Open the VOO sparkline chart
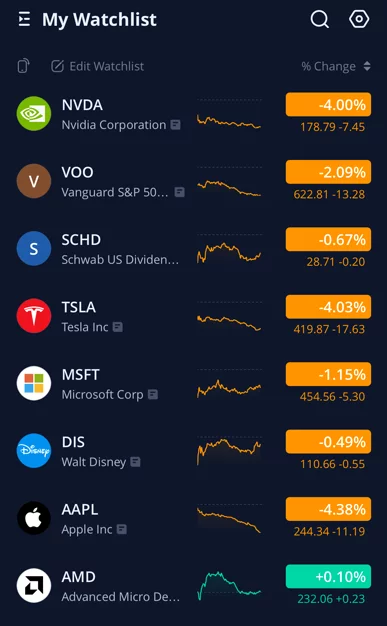The width and height of the screenshot is (387, 626). point(229,181)
